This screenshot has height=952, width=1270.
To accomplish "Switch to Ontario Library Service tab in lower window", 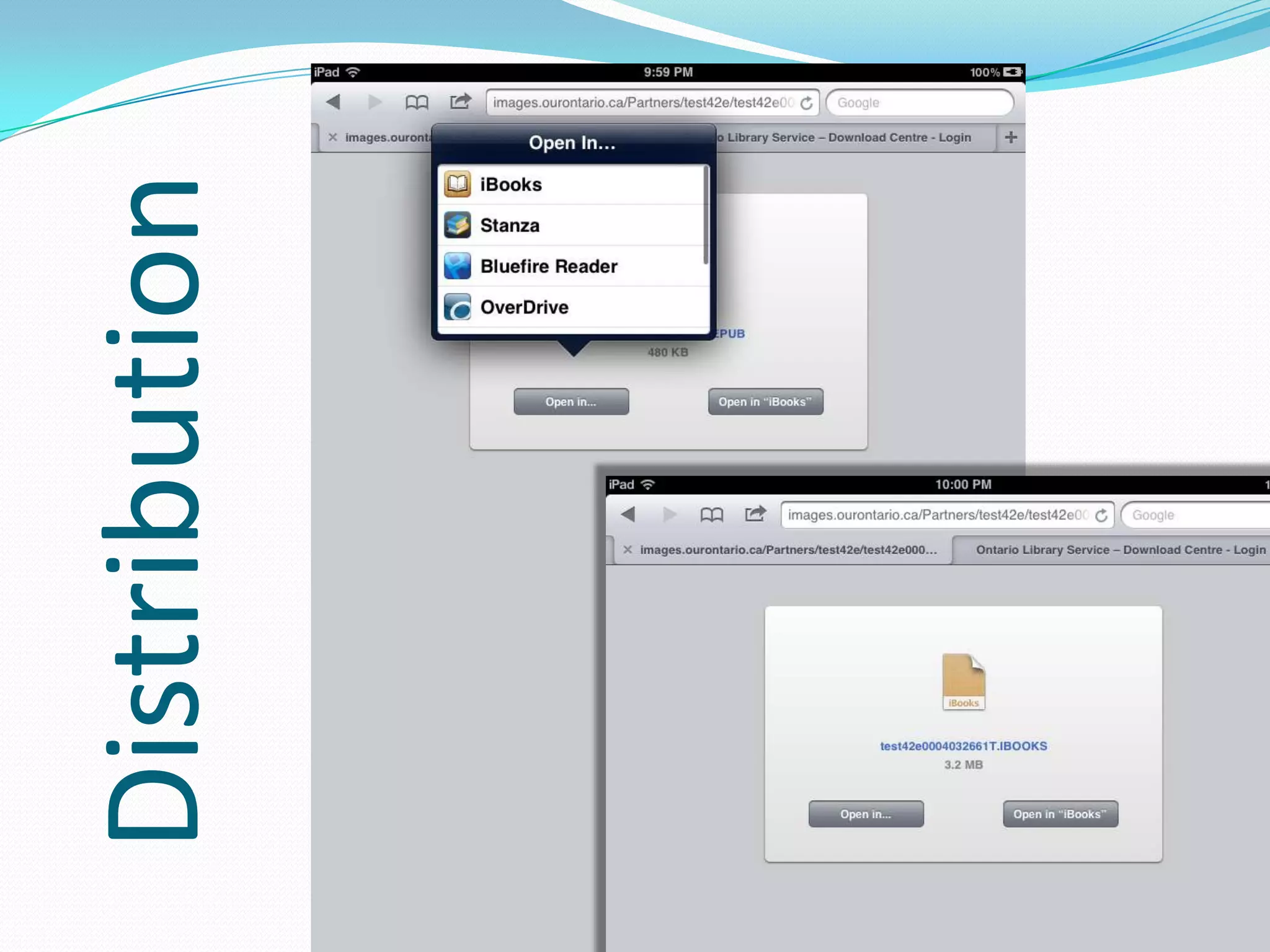I will click(x=1120, y=550).
